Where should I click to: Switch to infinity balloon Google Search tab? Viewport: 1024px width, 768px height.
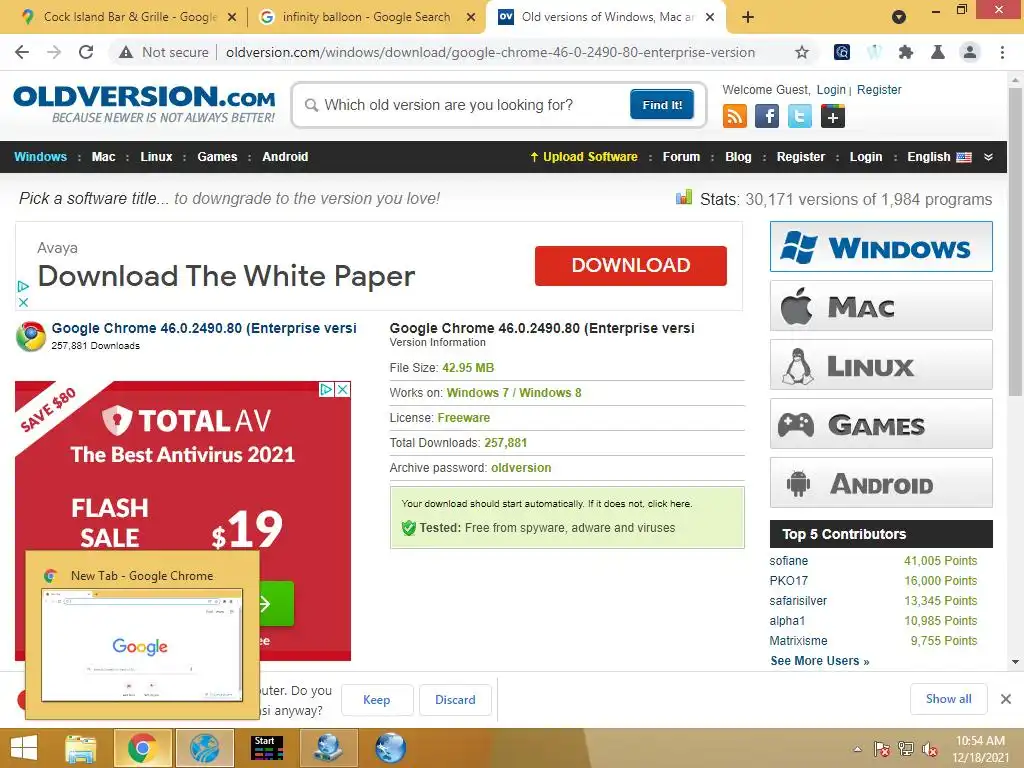pos(366,17)
